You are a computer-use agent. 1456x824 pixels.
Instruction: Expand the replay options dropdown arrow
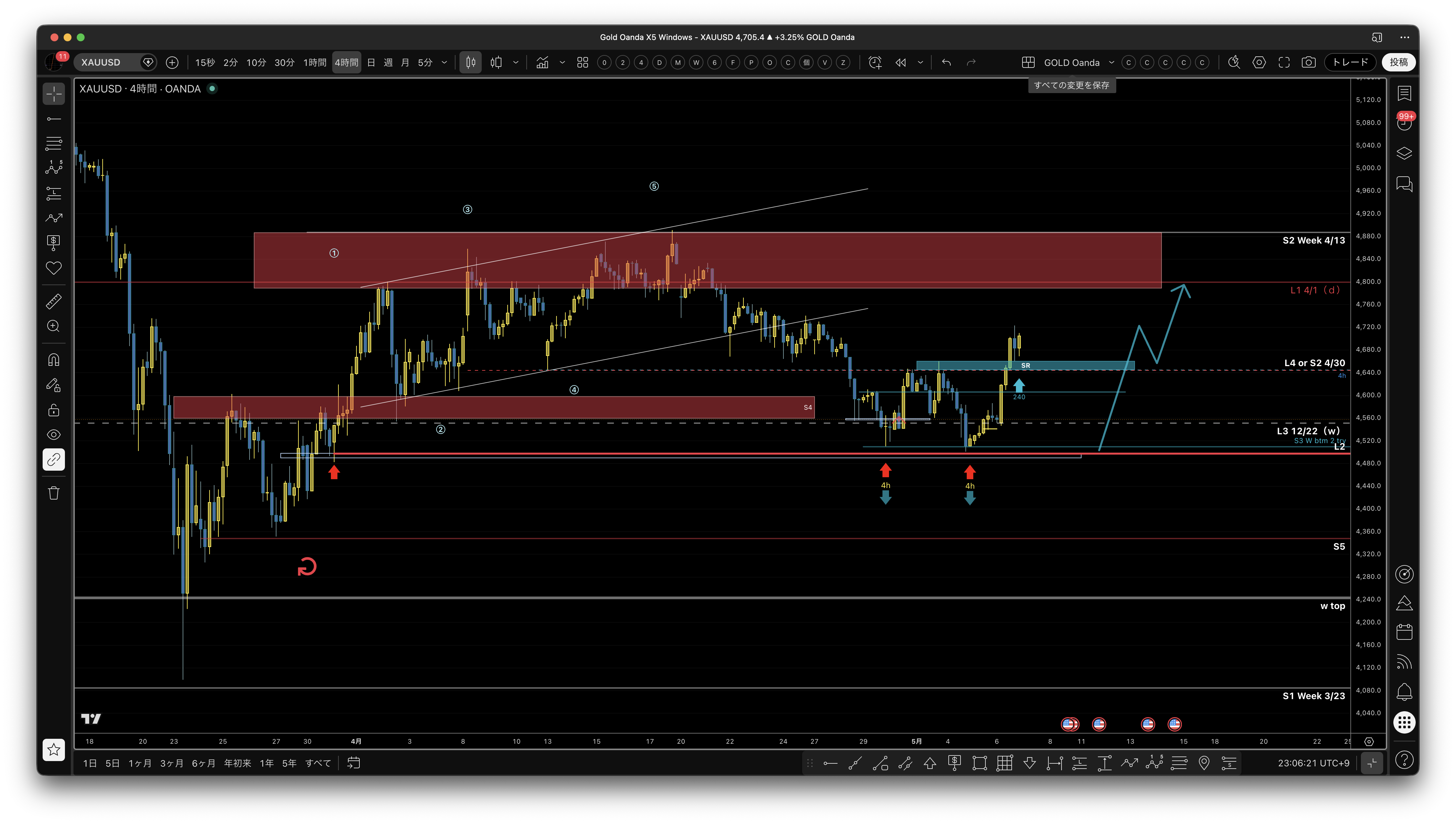[920, 62]
